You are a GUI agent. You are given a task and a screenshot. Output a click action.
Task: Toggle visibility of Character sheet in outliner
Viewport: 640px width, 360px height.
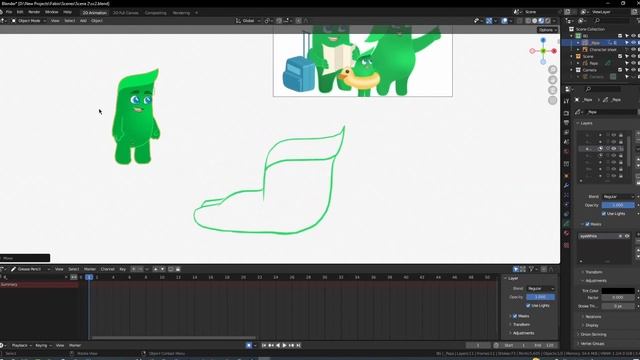point(633,49)
